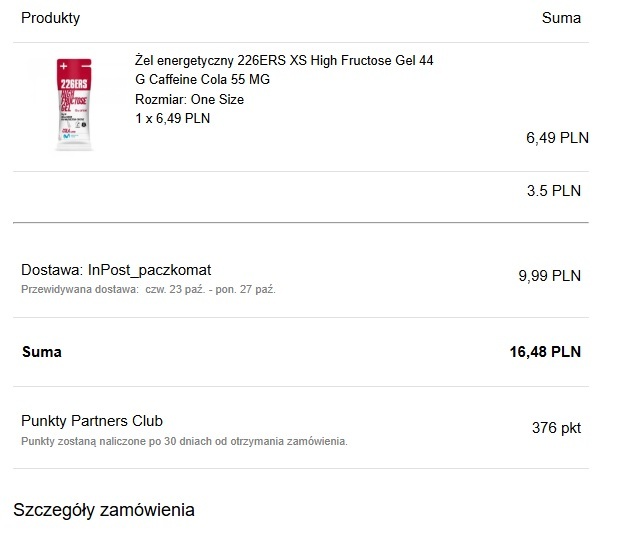This screenshot has height=537, width=628.
Task: Click the 6,49 PLN product price
Action: (557, 138)
